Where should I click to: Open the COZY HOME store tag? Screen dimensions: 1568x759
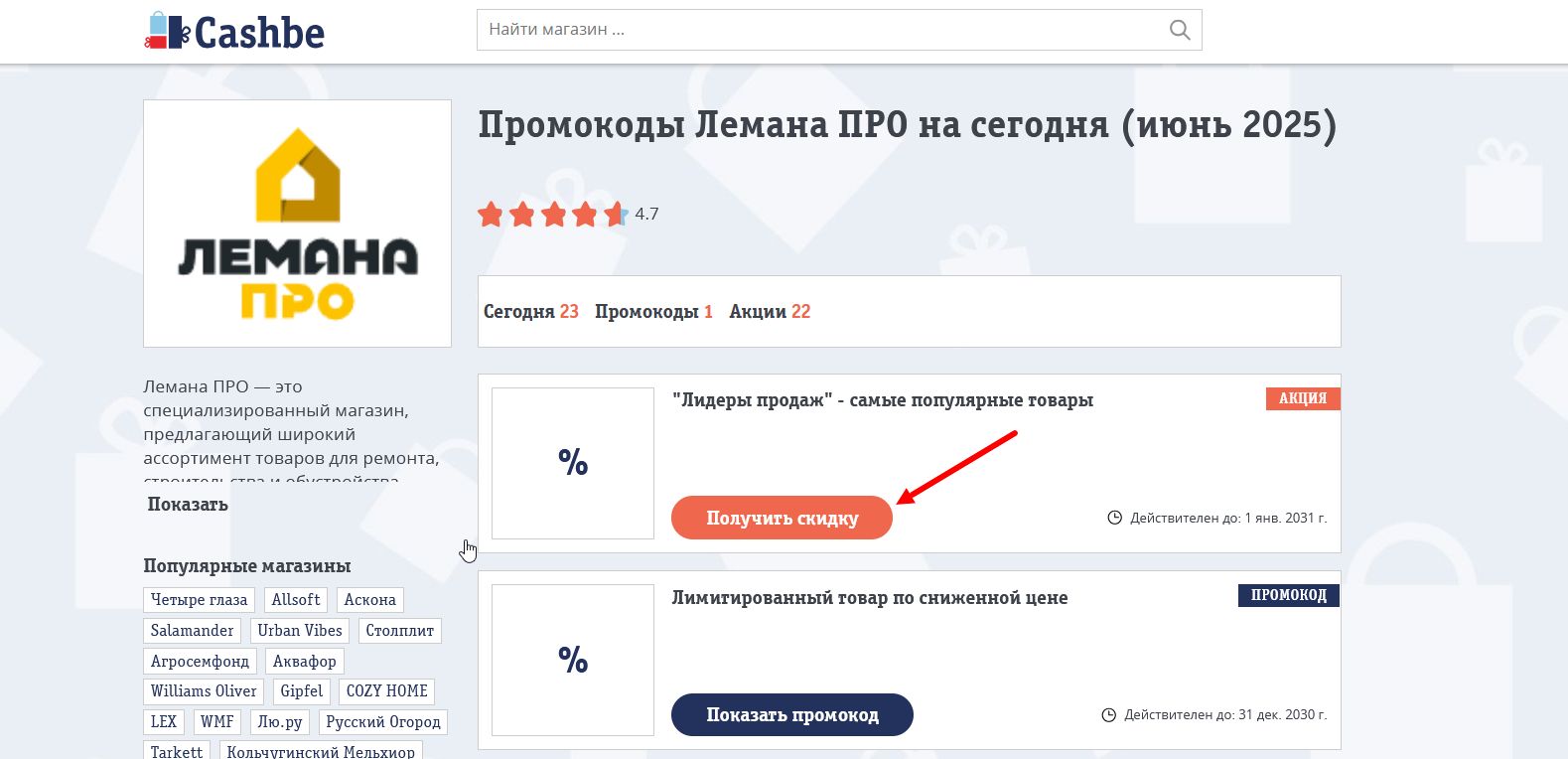[387, 691]
